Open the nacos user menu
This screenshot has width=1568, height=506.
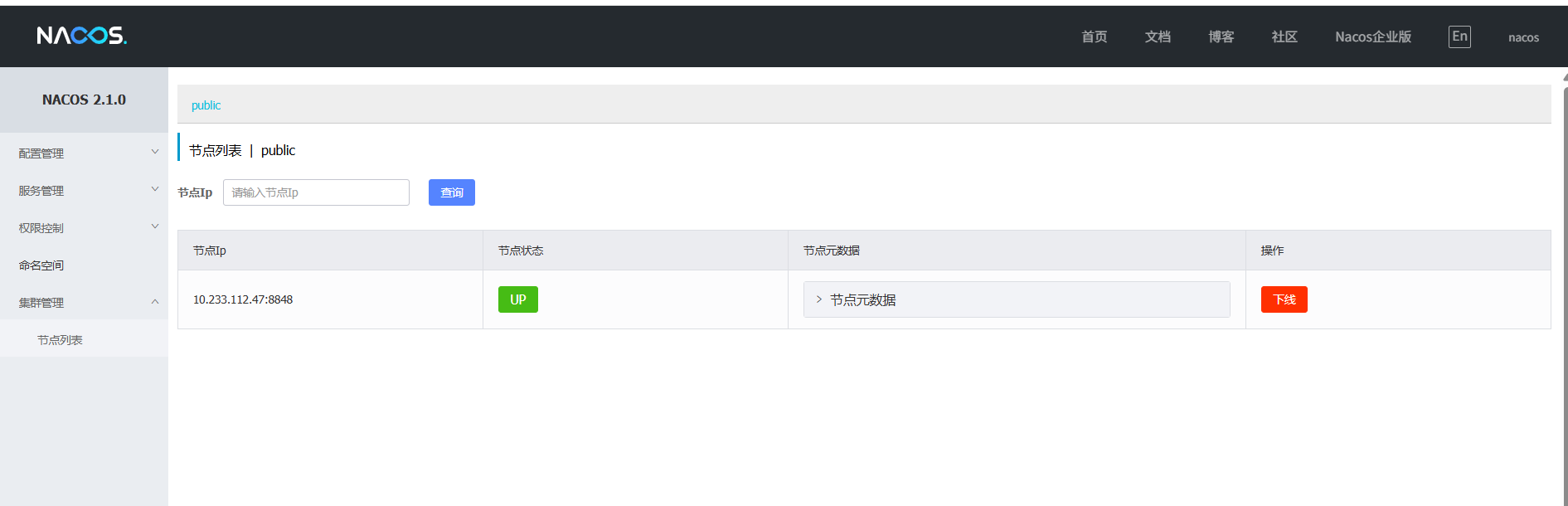click(x=1523, y=37)
